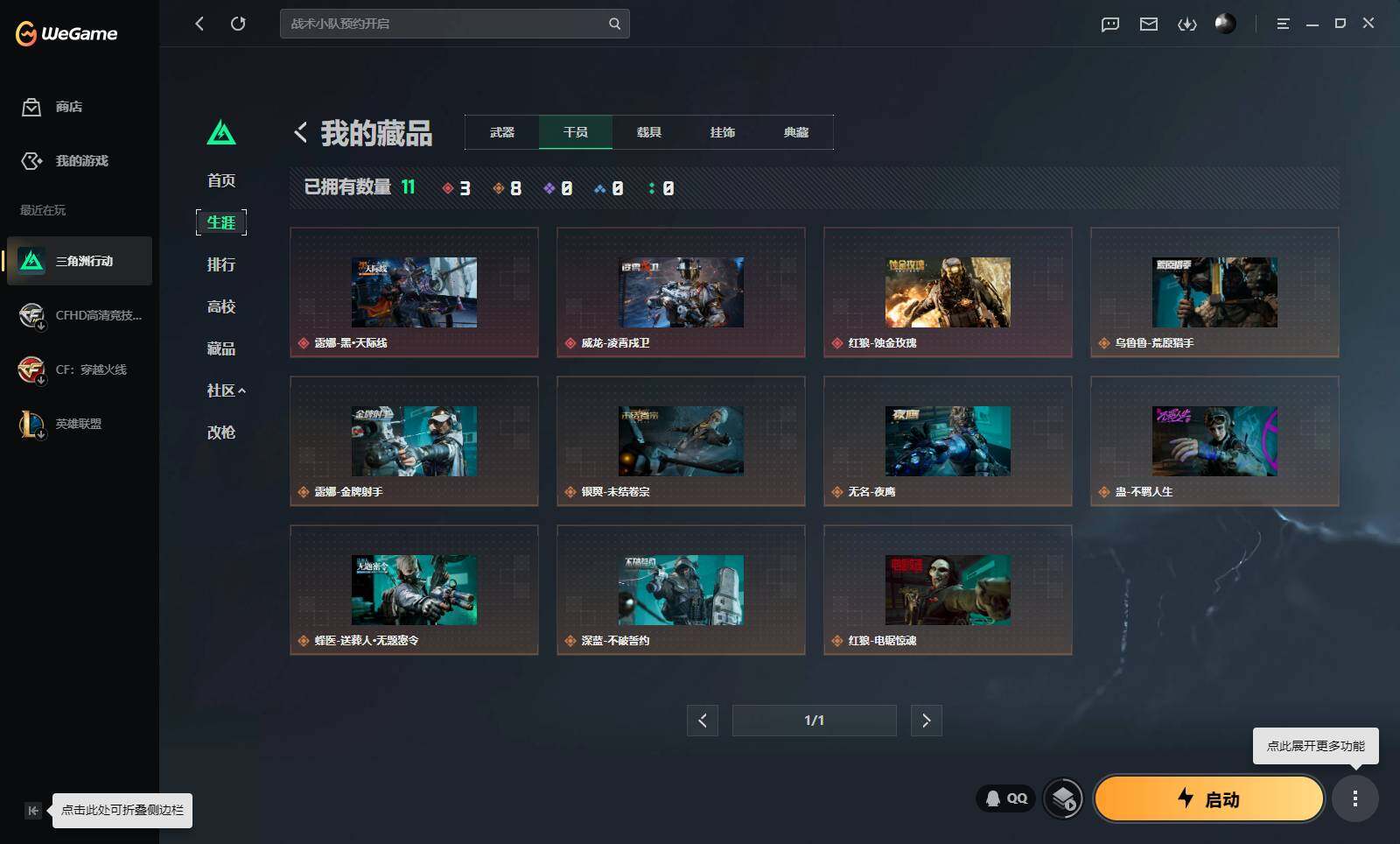Viewport: 1400px width, 844px height.
Task: Click the blue rarity icon showing 0
Action: click(x=599, y=188)
